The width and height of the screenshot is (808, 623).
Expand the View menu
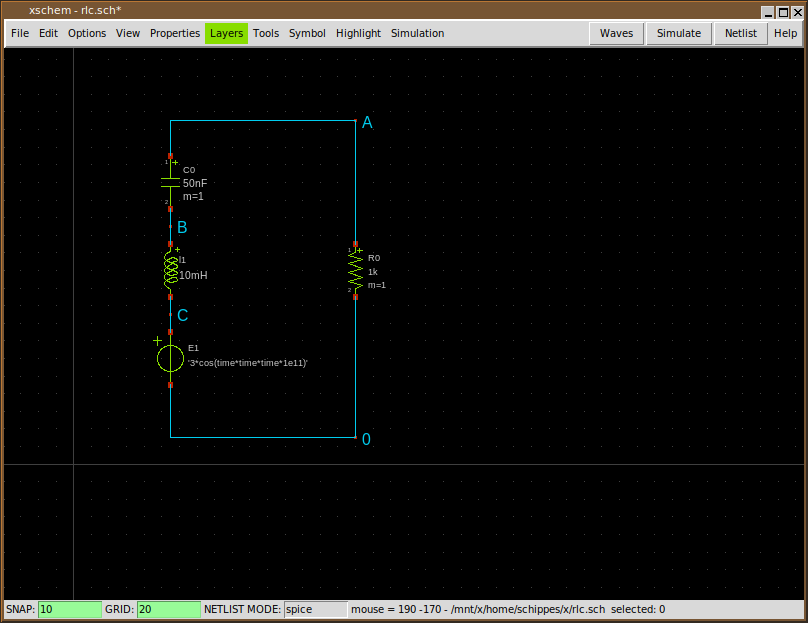[x=128, y=33]
